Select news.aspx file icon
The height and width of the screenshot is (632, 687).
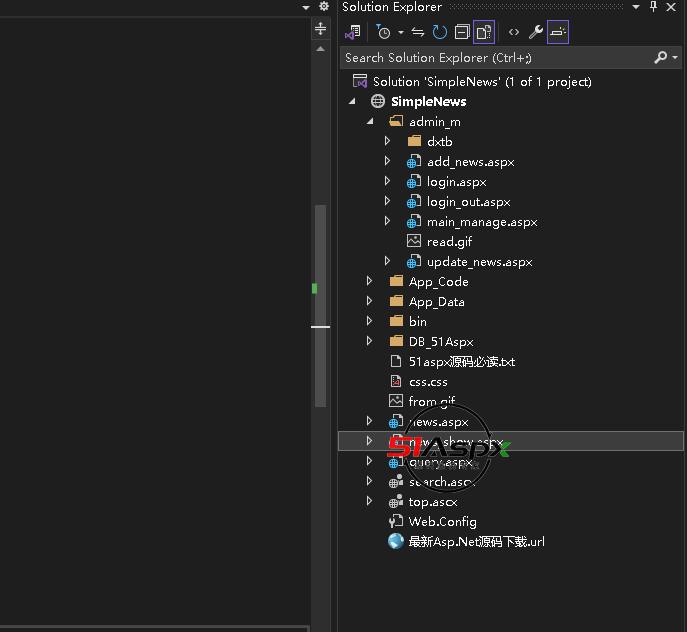coord(396,422)
